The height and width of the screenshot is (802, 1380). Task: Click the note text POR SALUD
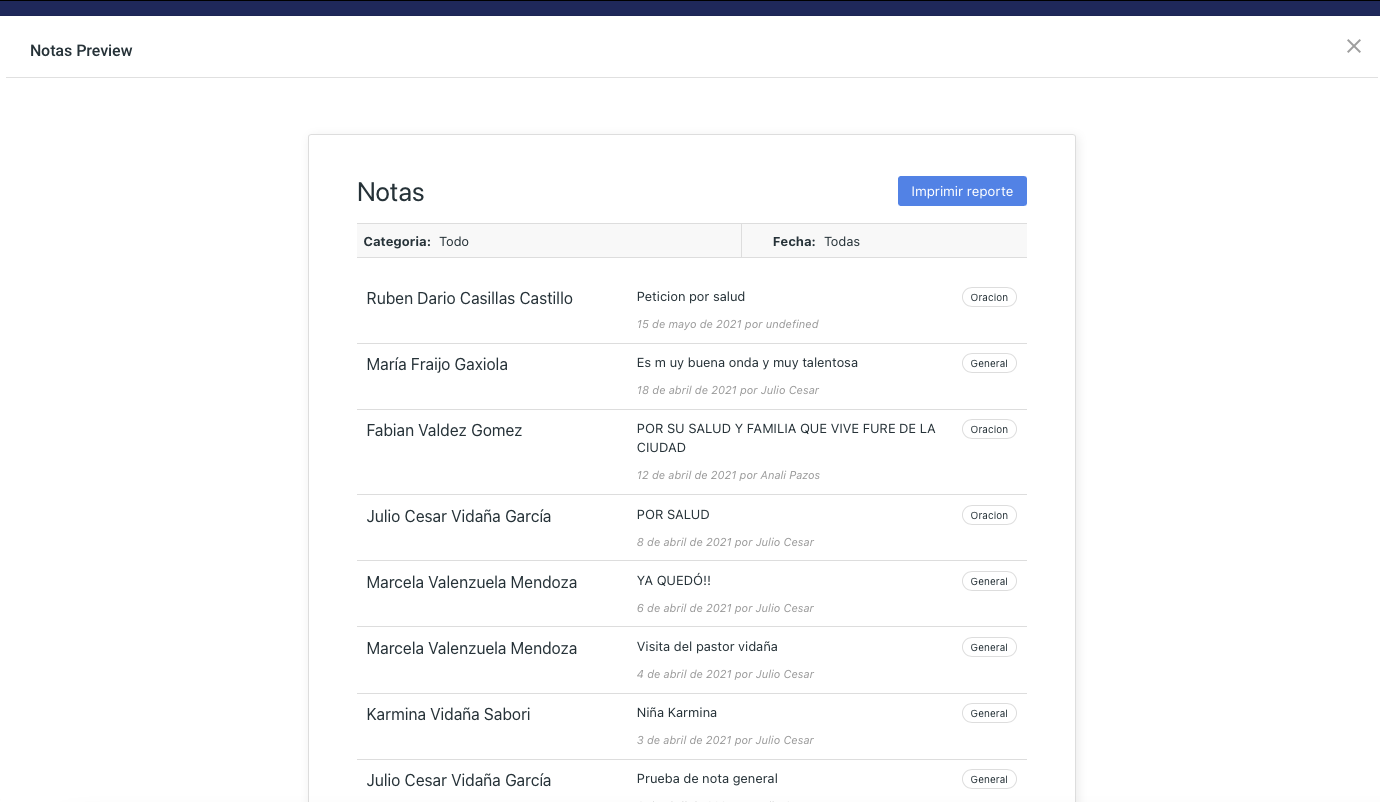coord(673,514)
